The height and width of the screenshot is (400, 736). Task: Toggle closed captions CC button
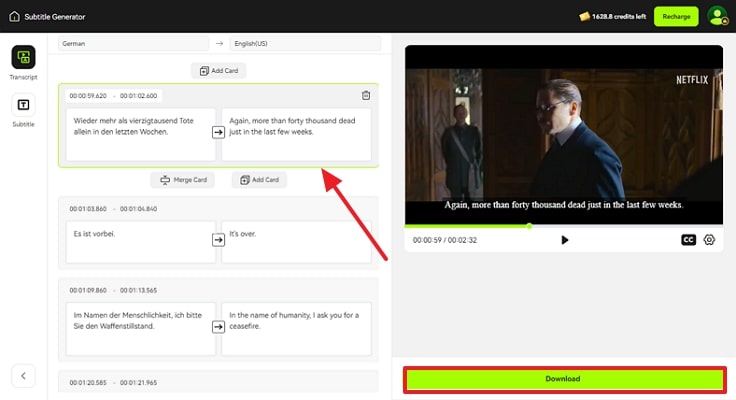click(688, 240)
